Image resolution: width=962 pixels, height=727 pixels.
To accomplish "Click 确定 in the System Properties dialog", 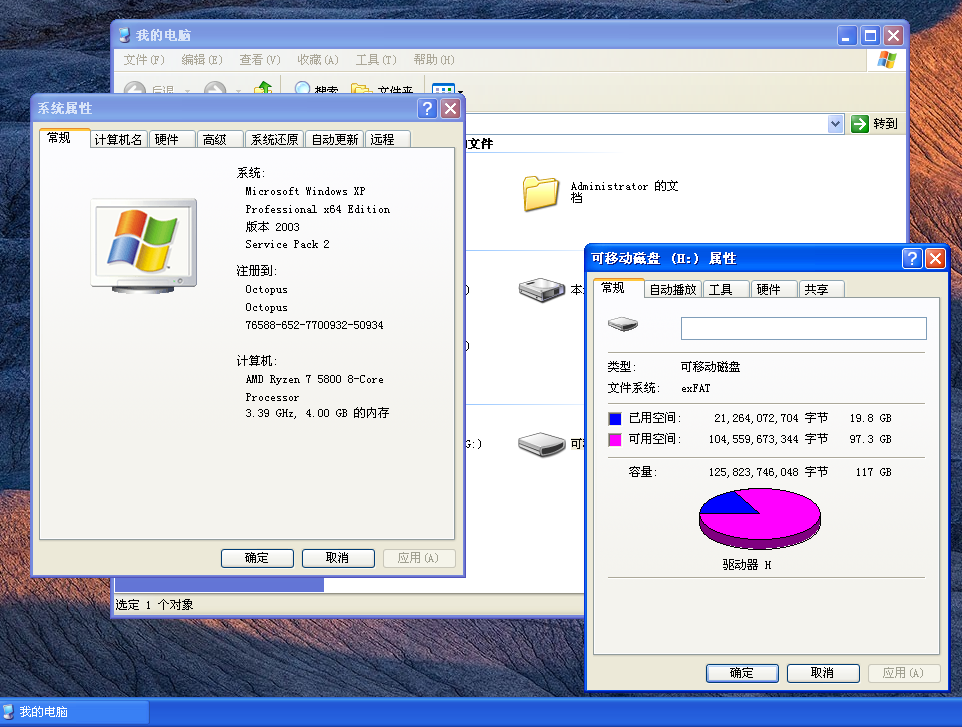I will pos(257,558).
